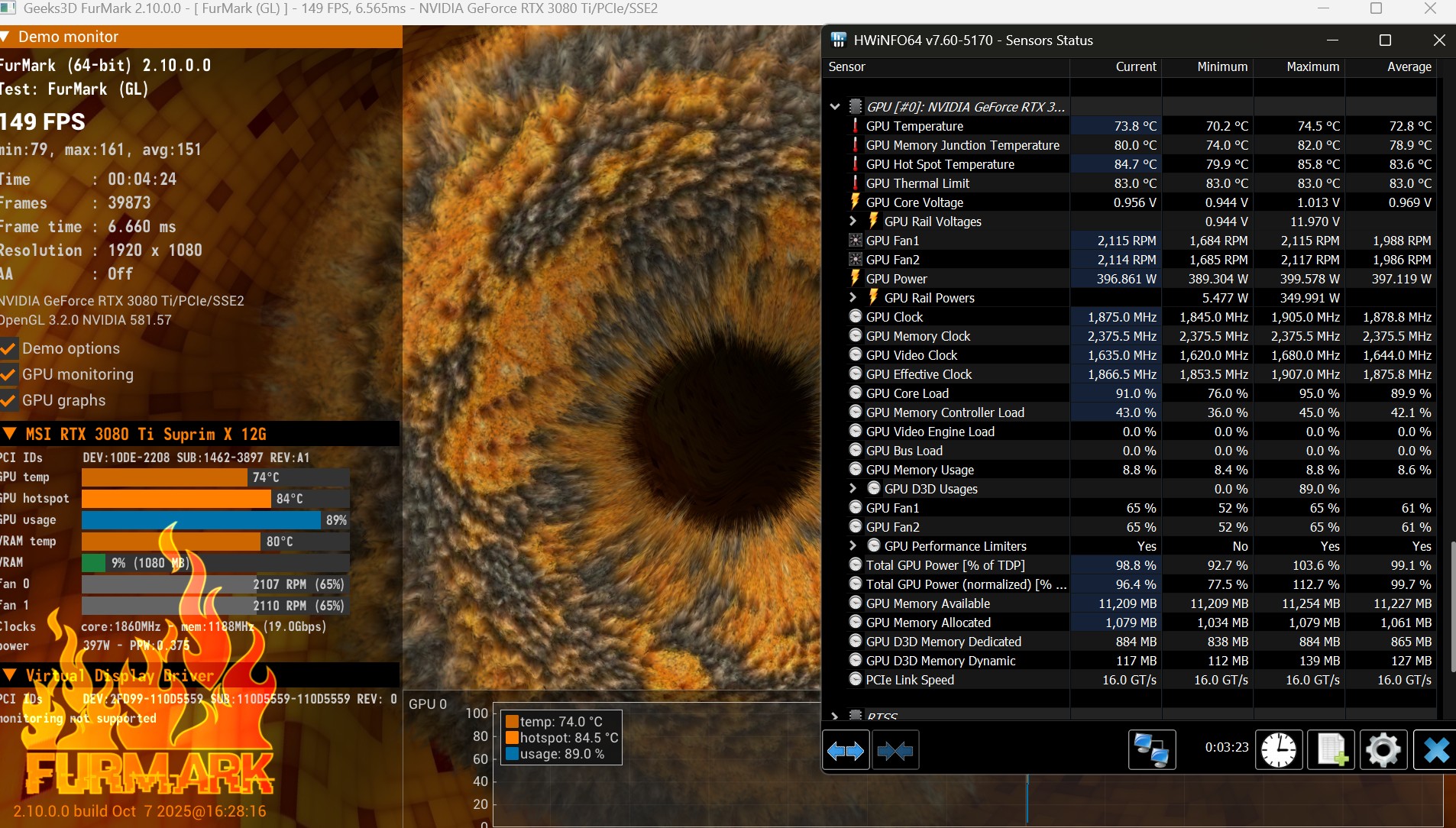This screenshot has height=828, width=1456.
Task: Click the Maximum column header
Action: tap(1312, 67)
